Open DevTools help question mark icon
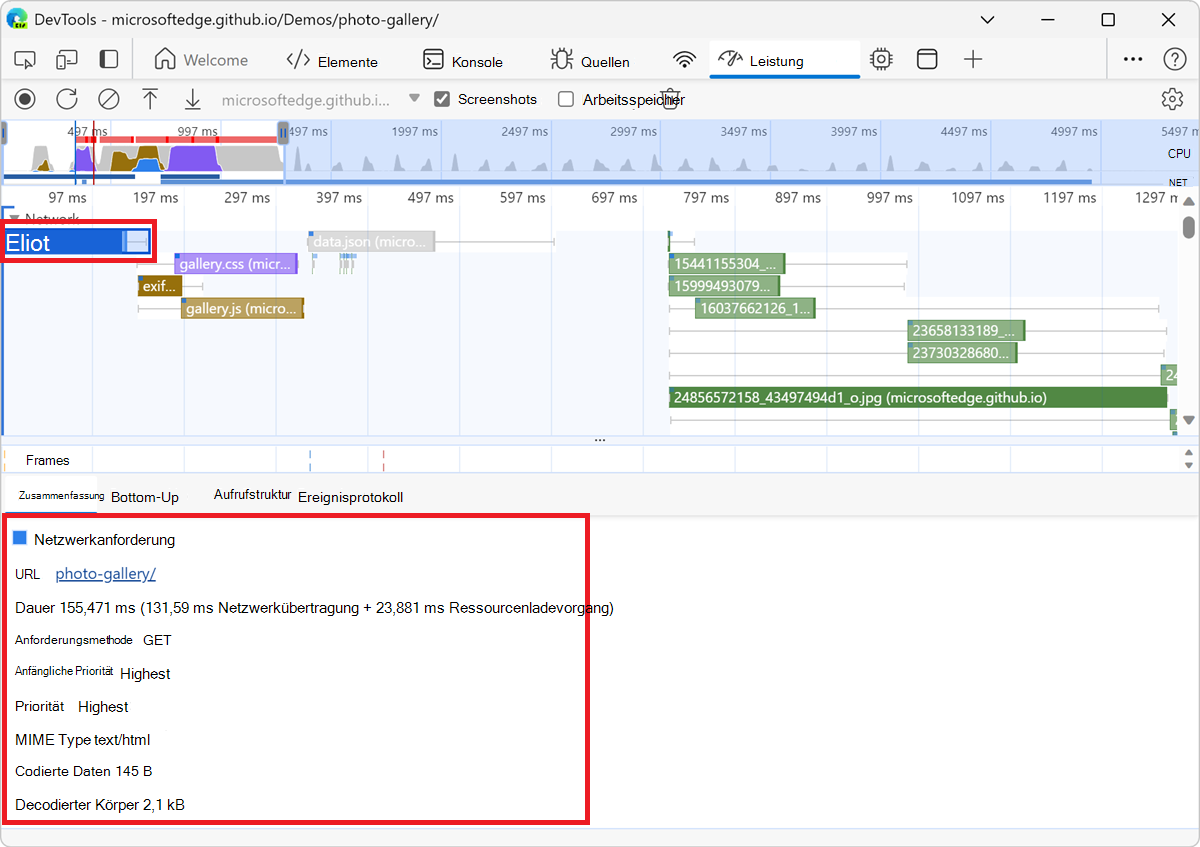The width and height of the screenshot is (1200, 847). 1174,60
